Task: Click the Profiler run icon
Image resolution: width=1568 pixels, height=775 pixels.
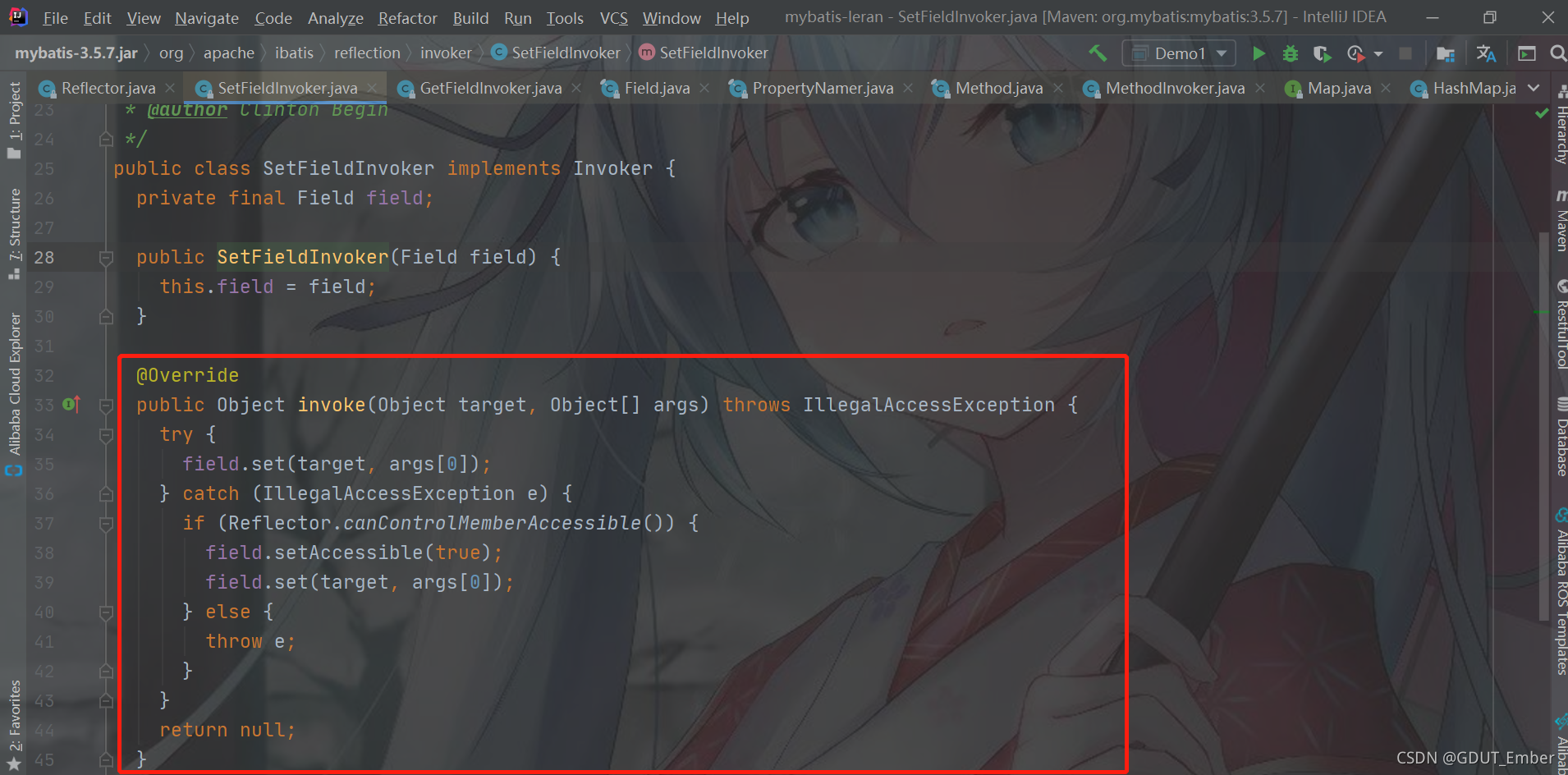Action: pos(1355,53)
